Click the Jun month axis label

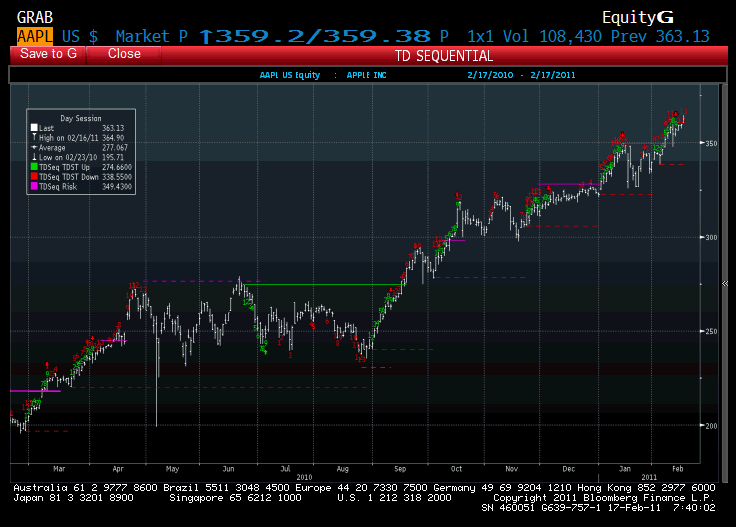228,469
